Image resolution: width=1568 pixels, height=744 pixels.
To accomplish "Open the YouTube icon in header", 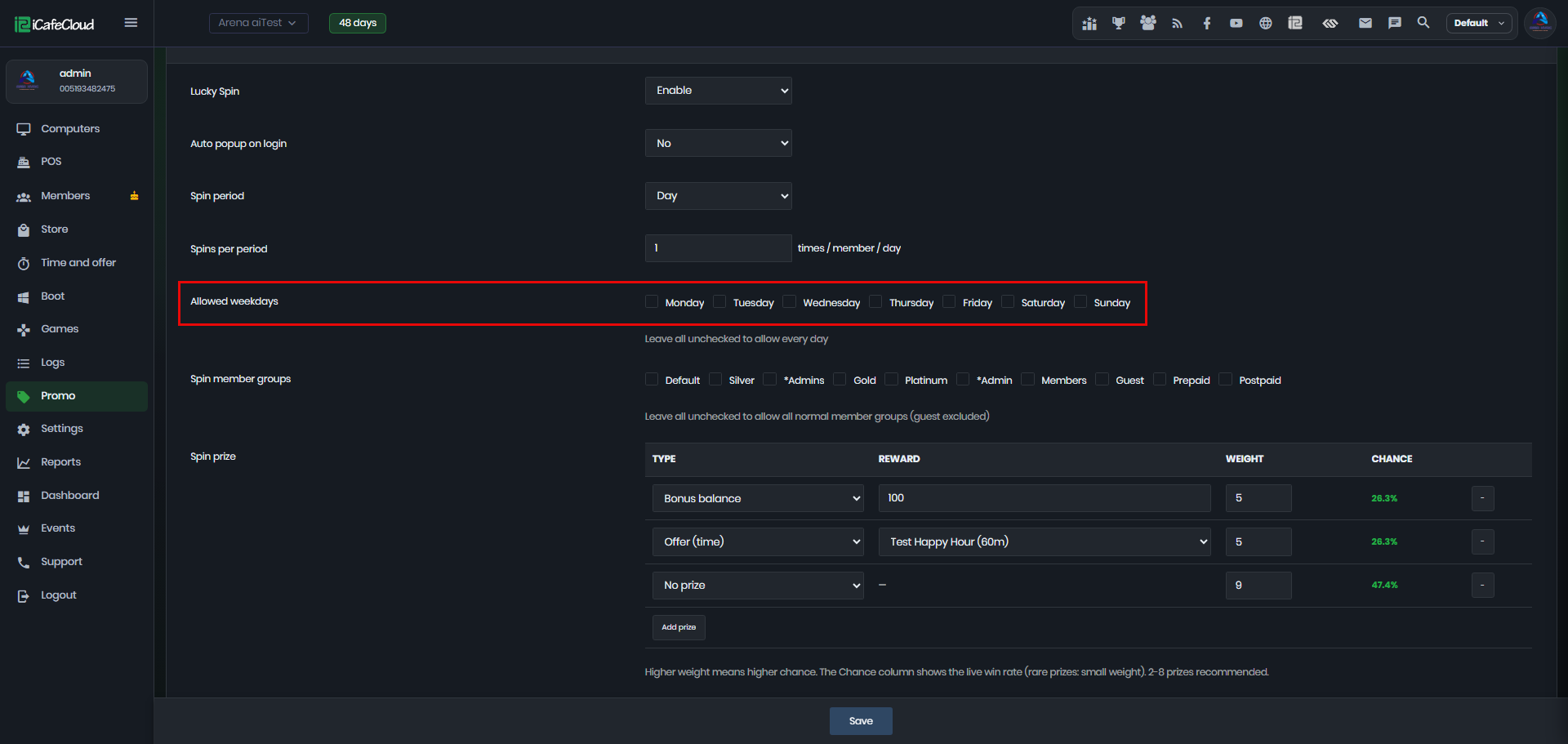I will coord(1236,23).
